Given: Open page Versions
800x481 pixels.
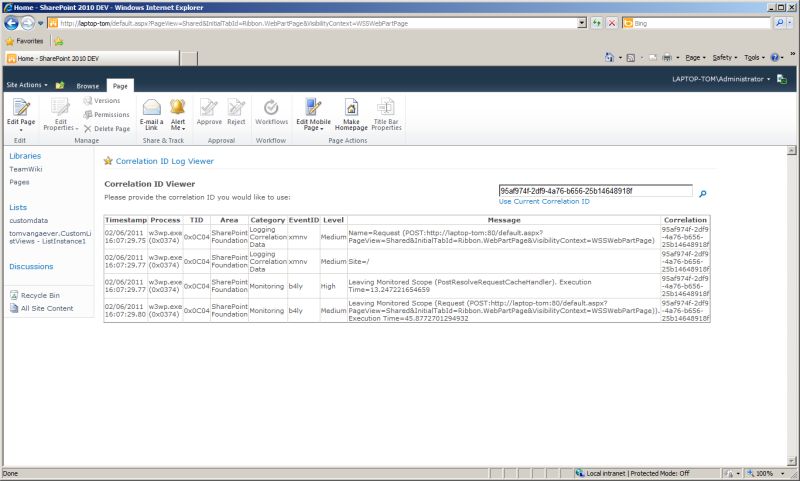Looking at the screenshot, I should [x=102, y=100].
